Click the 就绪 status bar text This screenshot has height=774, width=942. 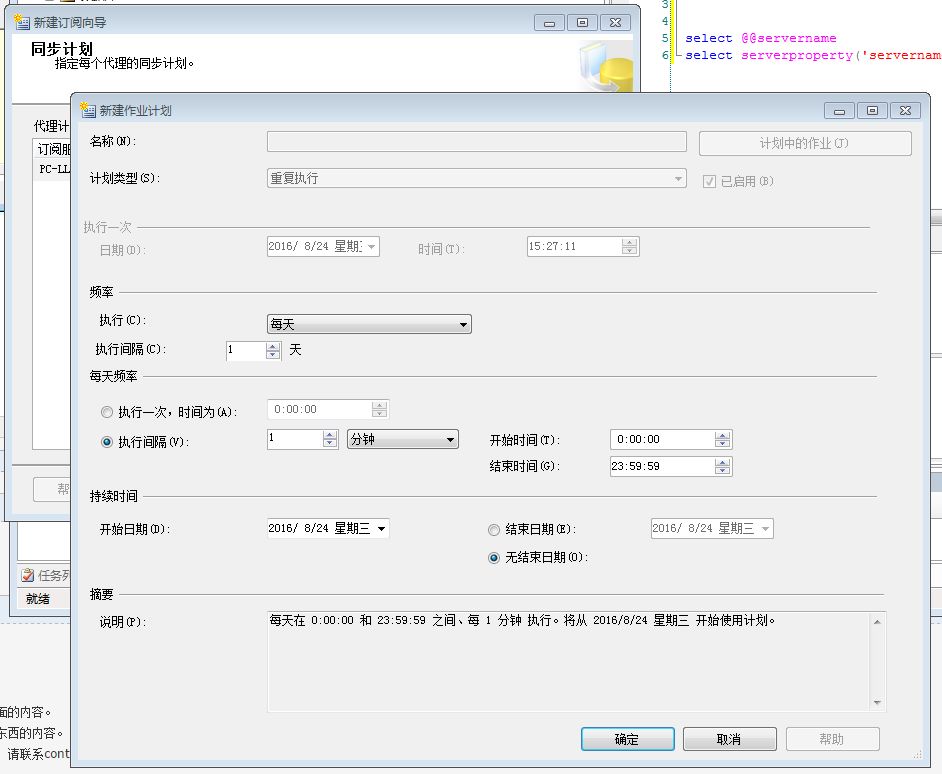38,599
